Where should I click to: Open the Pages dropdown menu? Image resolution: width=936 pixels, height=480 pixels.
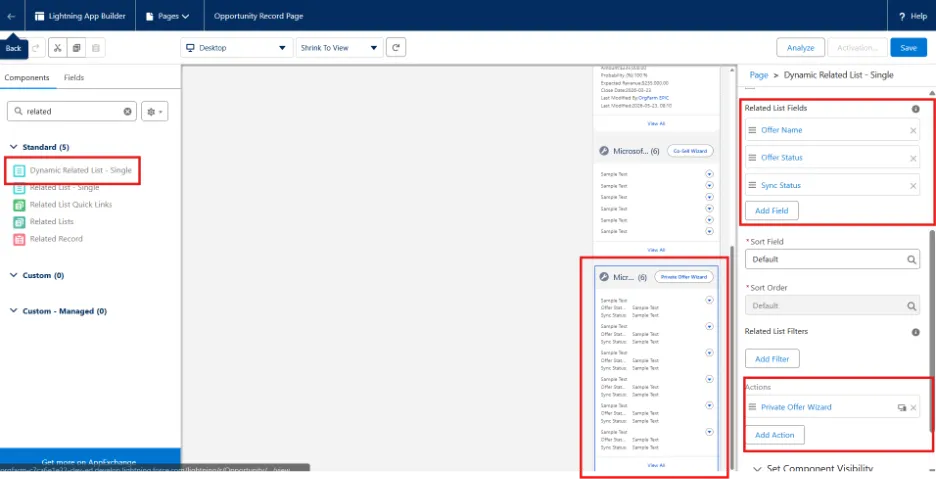pyautogui.click(x=168, y=16)
